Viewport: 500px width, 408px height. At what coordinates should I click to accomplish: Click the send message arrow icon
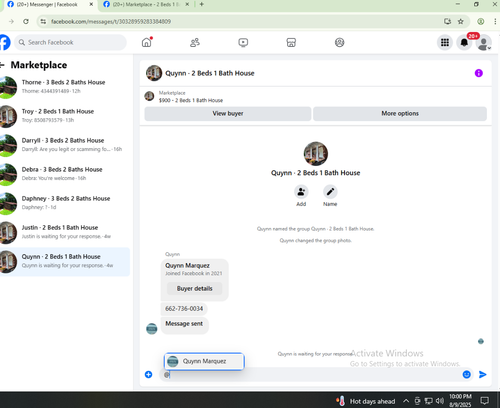pyautogui.click(x=482, y=374)
